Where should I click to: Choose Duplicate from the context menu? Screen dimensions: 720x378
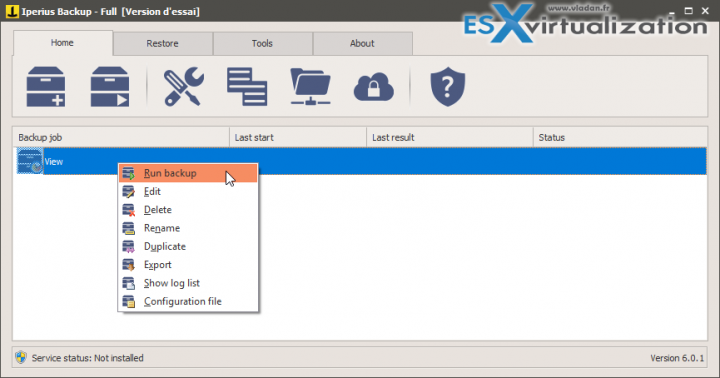[188, 247]
